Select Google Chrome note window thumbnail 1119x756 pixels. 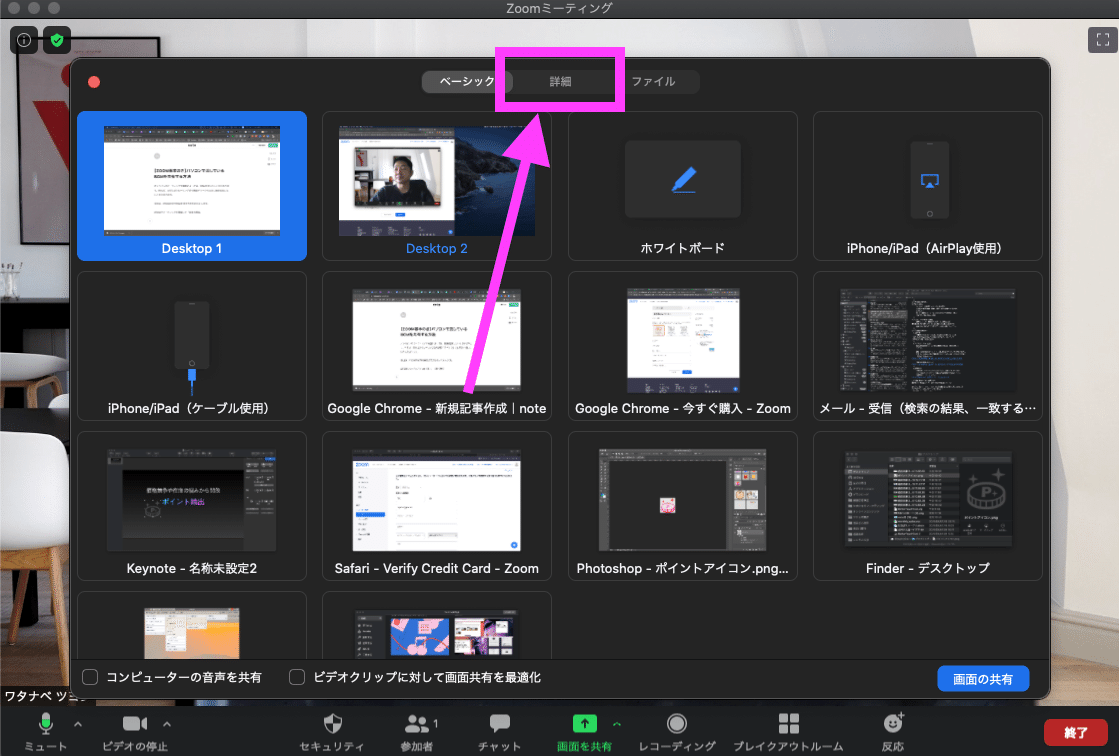coord(437,346)
